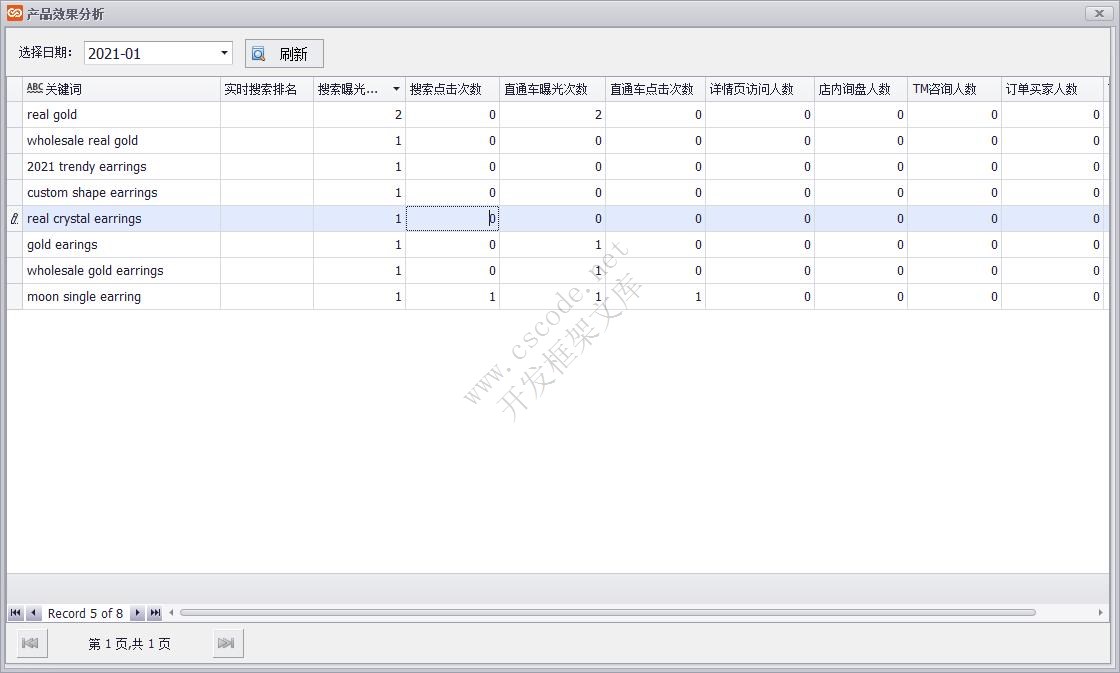Viewport: 1120px width, 673px height.
Task: Click 订单买家人数 value in 'custom shape earrings' row
Action: (x=1052, y=192)
